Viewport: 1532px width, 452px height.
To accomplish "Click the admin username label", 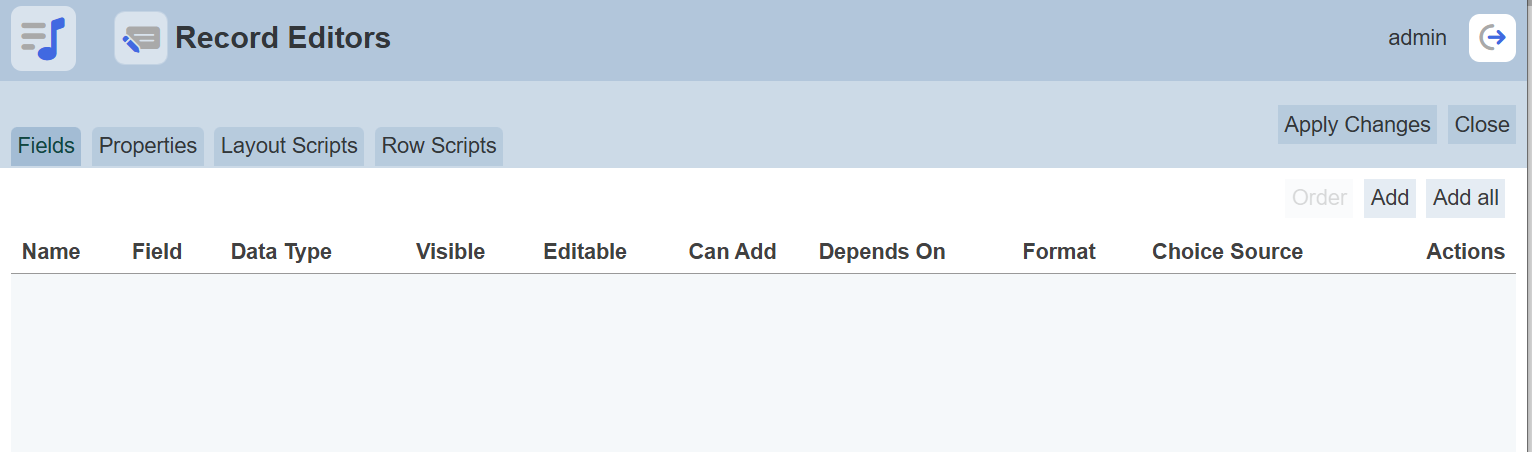I will 1417,38.
